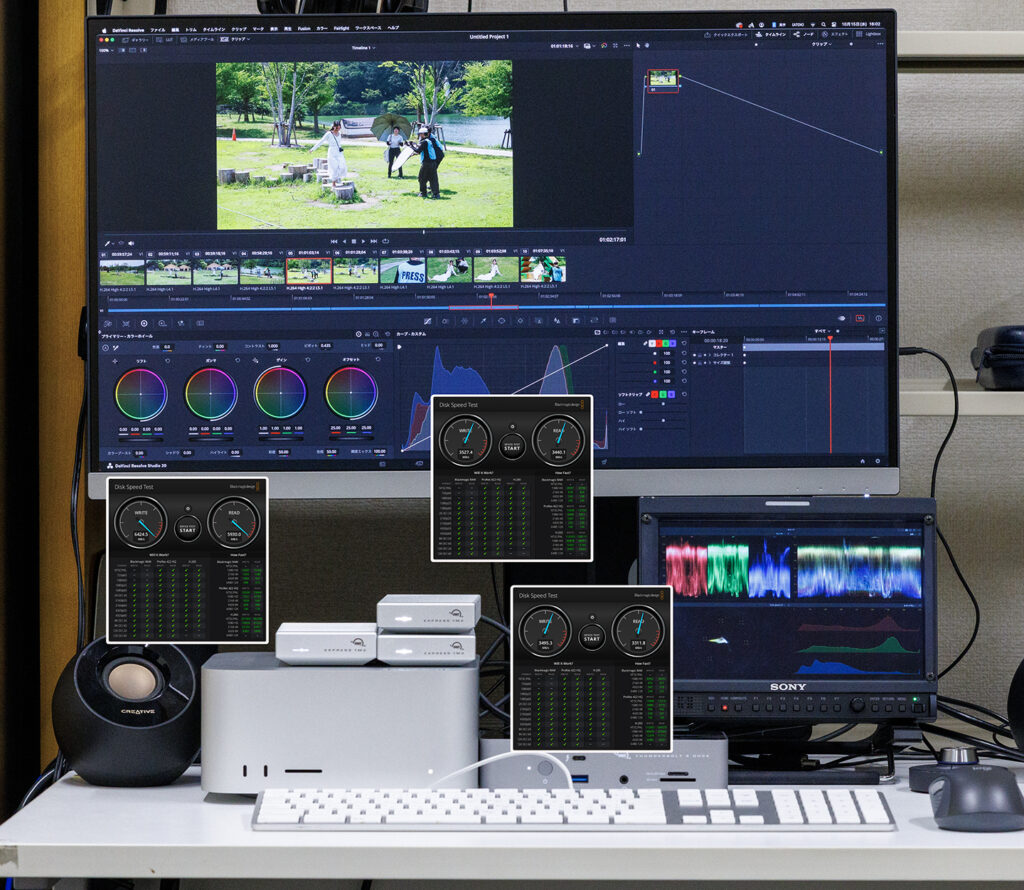1024x890 pixels.
Task: Open the viewer zoom percentage dropdown
Action: click(106, 47)
